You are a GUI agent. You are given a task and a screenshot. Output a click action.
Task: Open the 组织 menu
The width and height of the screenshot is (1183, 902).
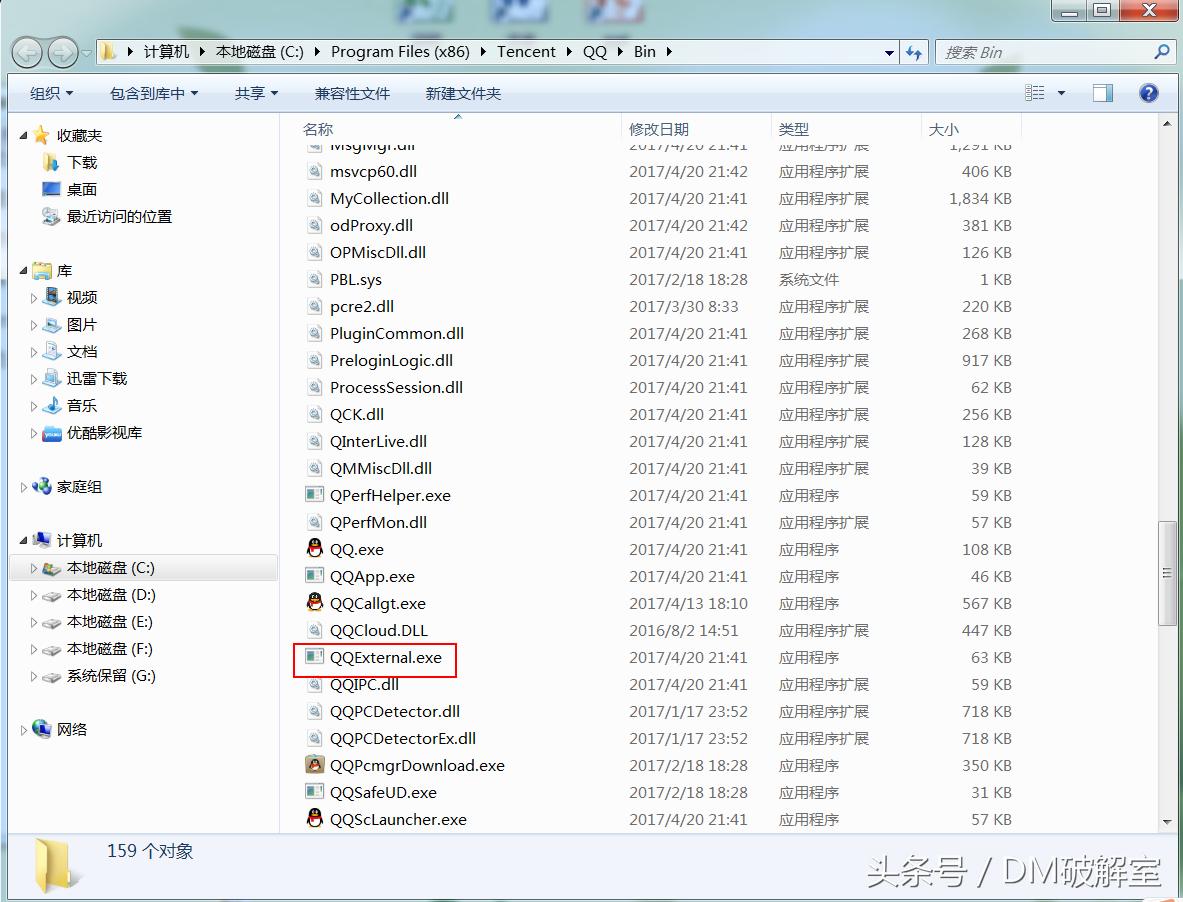click(51, 94)
